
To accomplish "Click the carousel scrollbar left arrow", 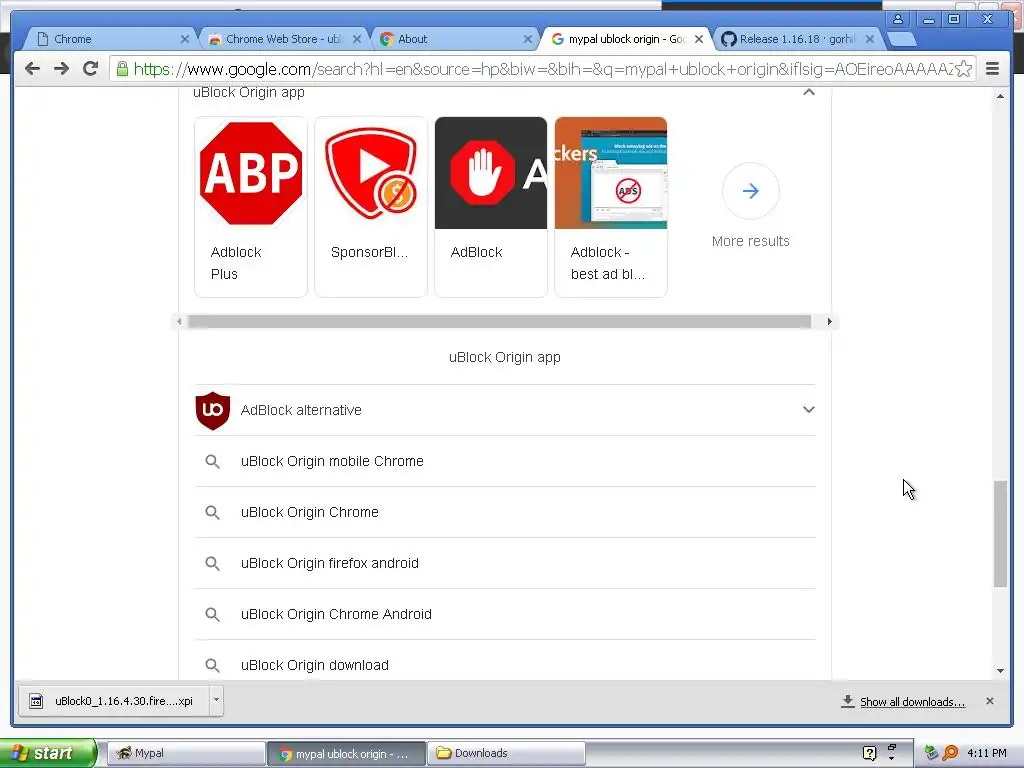I will pyautogui.click(x=180, y=321).
